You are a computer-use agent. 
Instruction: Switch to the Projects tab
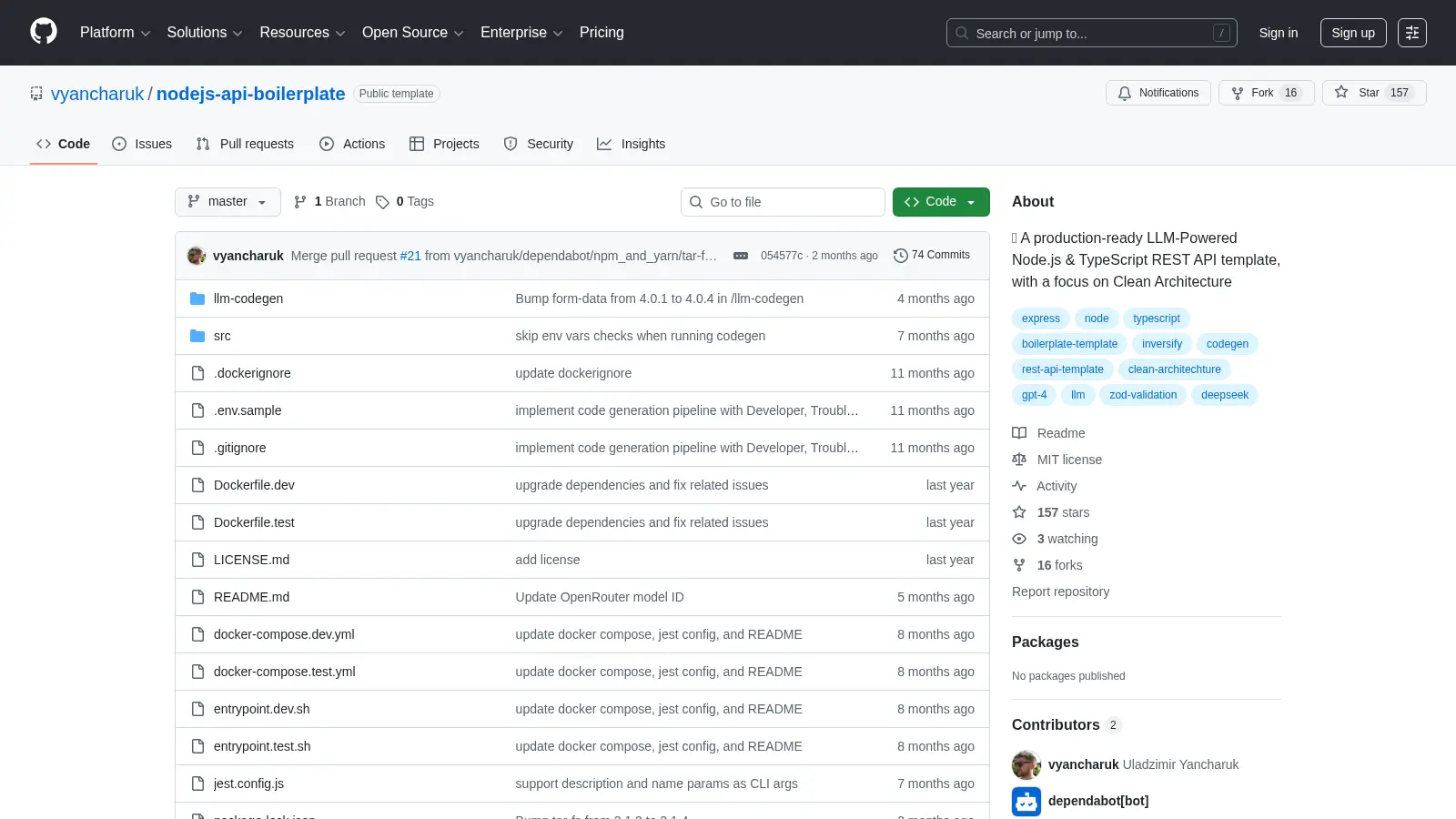coord(444,144)
